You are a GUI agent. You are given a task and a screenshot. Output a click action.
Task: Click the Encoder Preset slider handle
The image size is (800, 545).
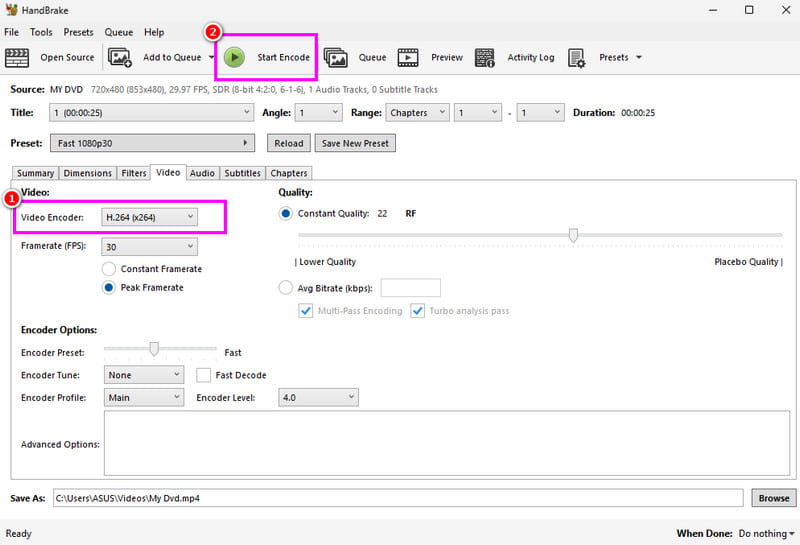pyautogui.click(x=154, y=349)
